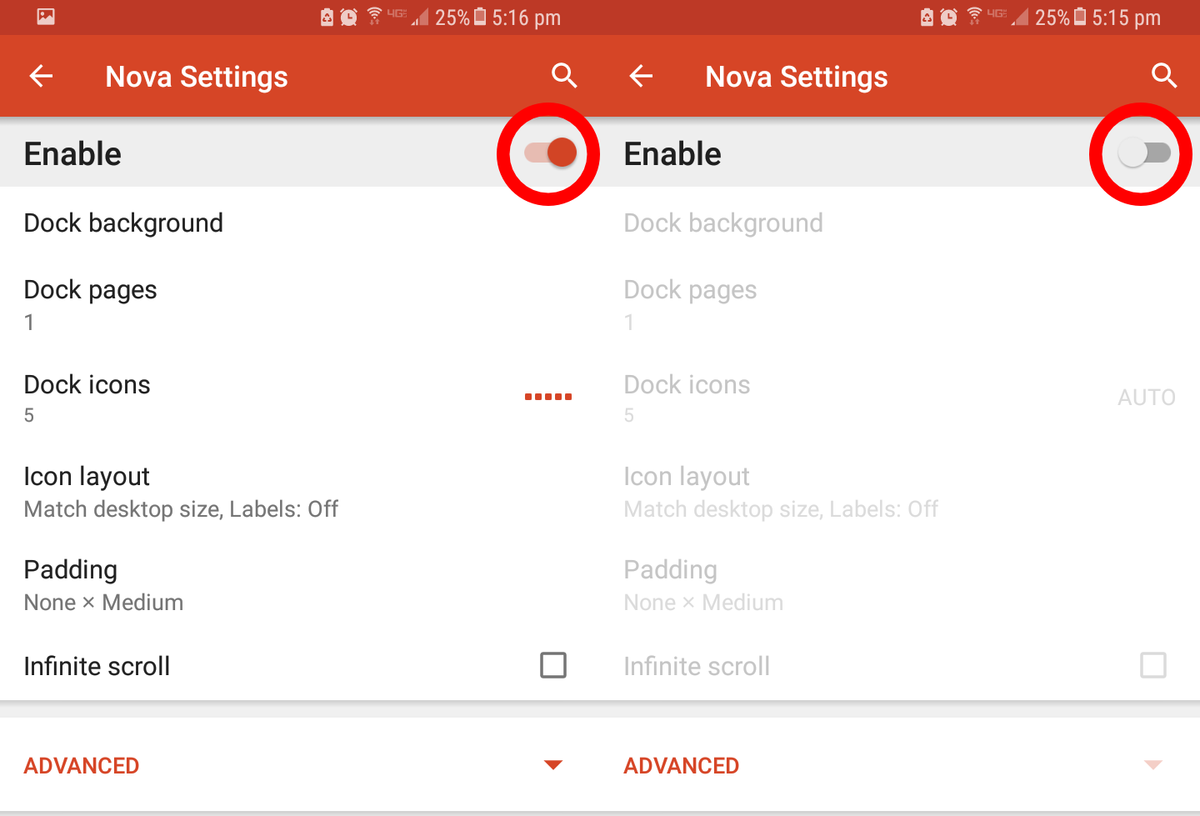
Task: Tap the AUTO label beside Dock icons
Action: pos(1147,398)
